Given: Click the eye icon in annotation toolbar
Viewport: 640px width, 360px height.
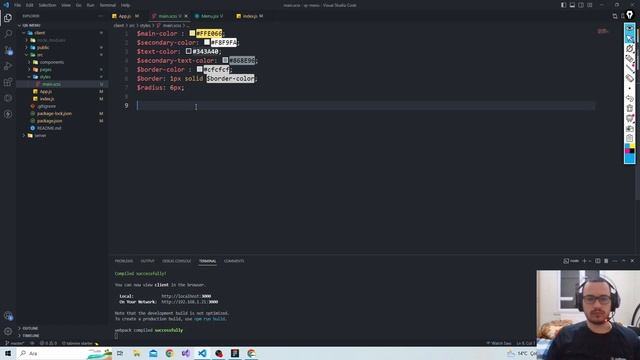Looking at the screenshot, I should [630, 28].
